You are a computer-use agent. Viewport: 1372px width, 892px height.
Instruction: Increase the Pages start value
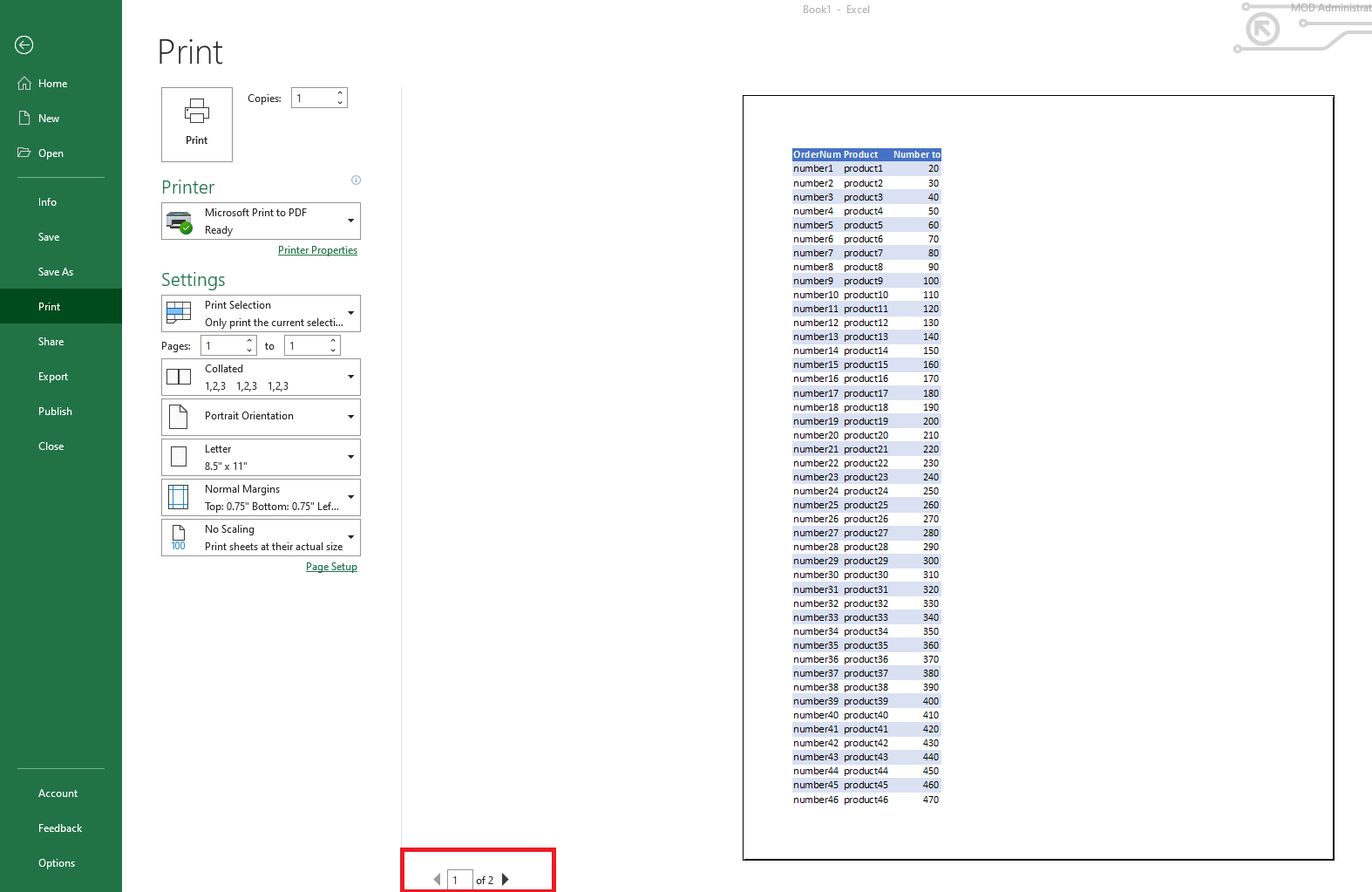tap(250, 341)
